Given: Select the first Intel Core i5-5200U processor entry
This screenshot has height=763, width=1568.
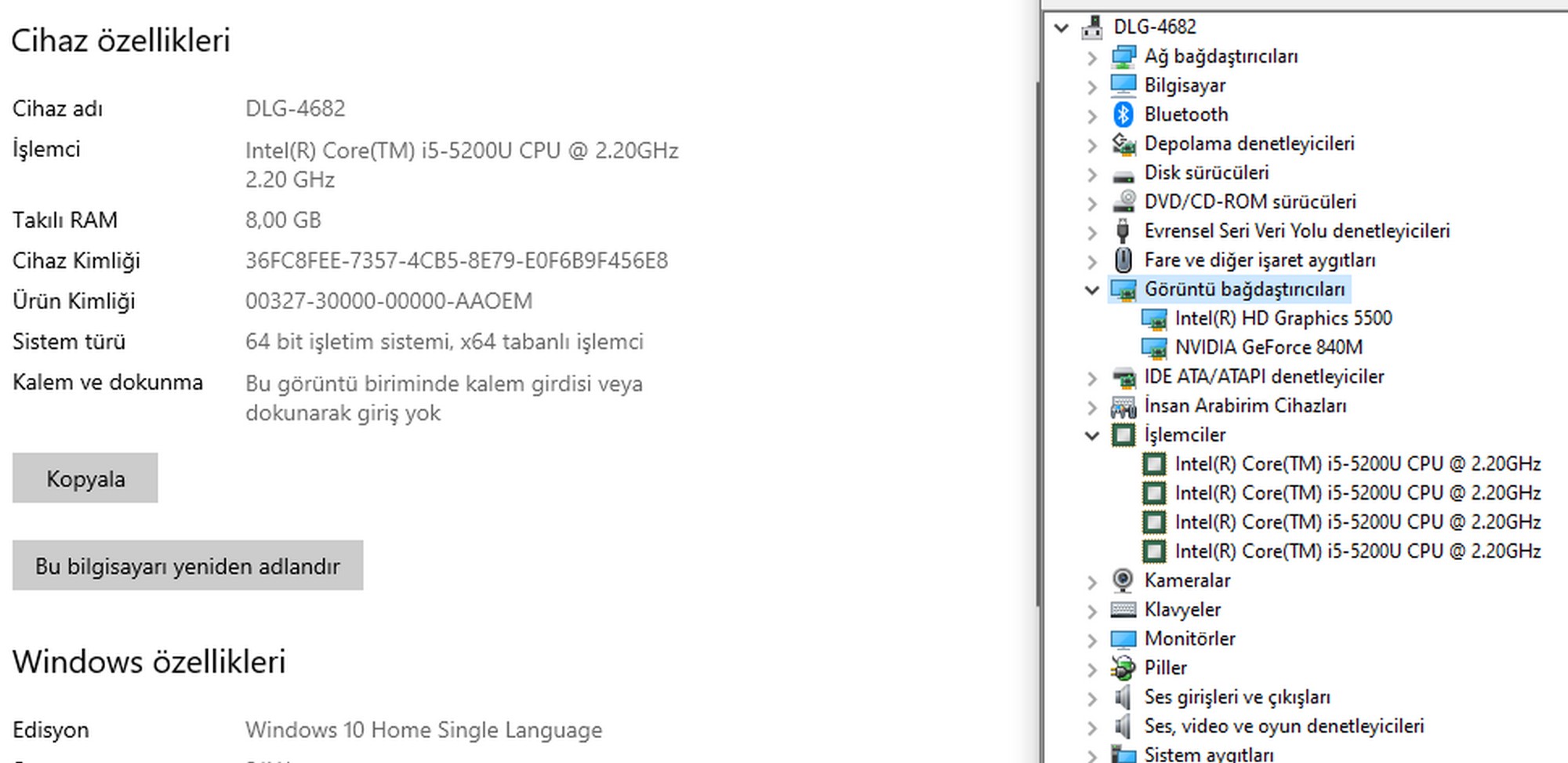Looking at the screenshot, I should click(x=1357, y=464).
